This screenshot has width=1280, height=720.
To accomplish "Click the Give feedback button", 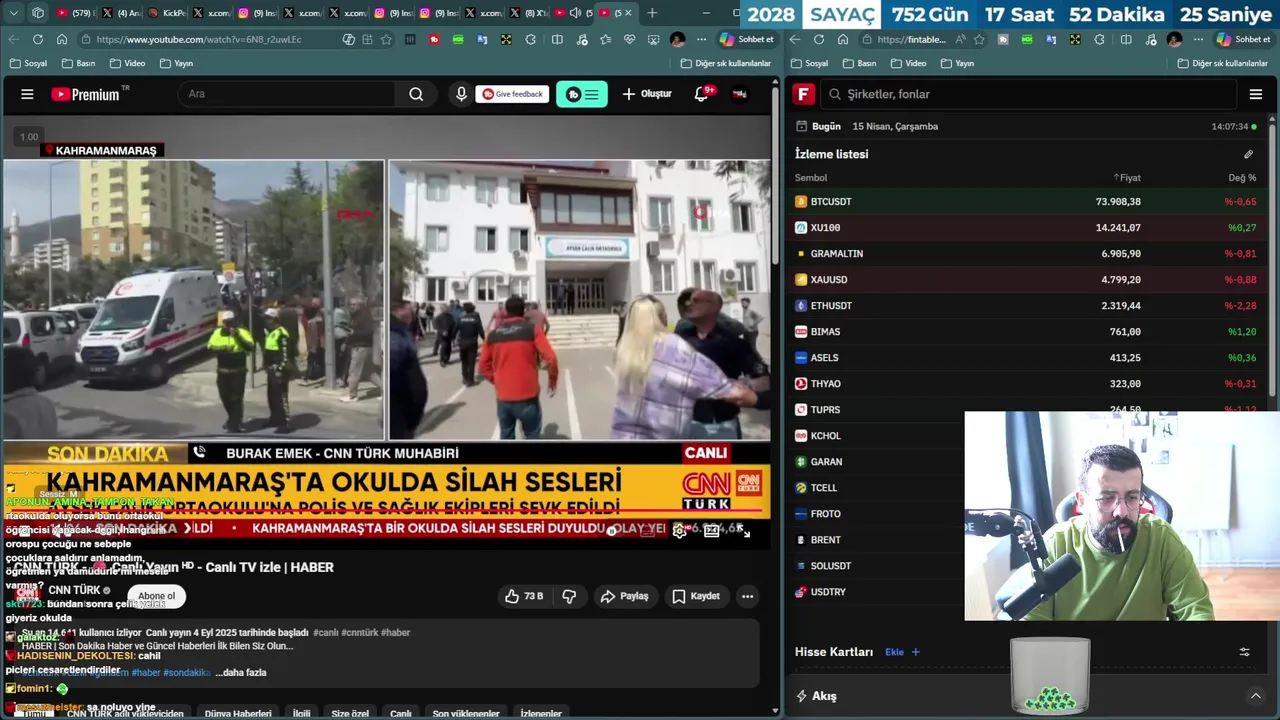I will [x=513, y=94].
